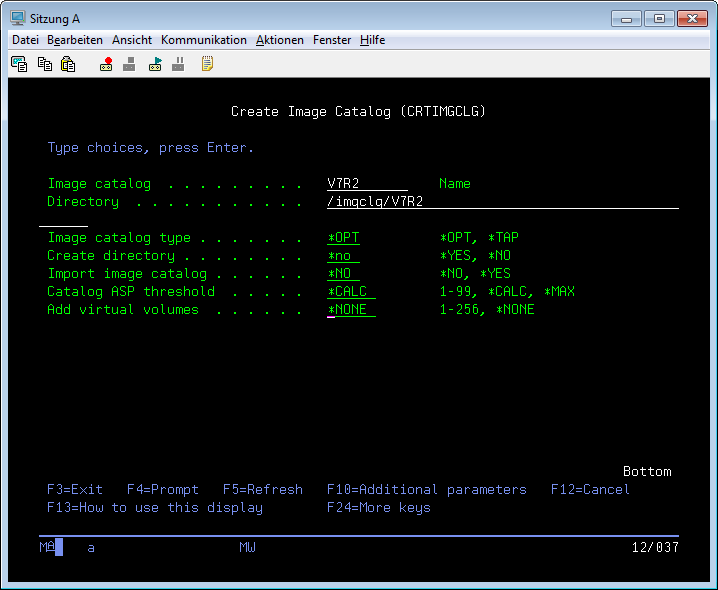This screenshot has height=590, width=718.
Task: Click the record macro icon with red dot
Action: [x=106, y=64]
